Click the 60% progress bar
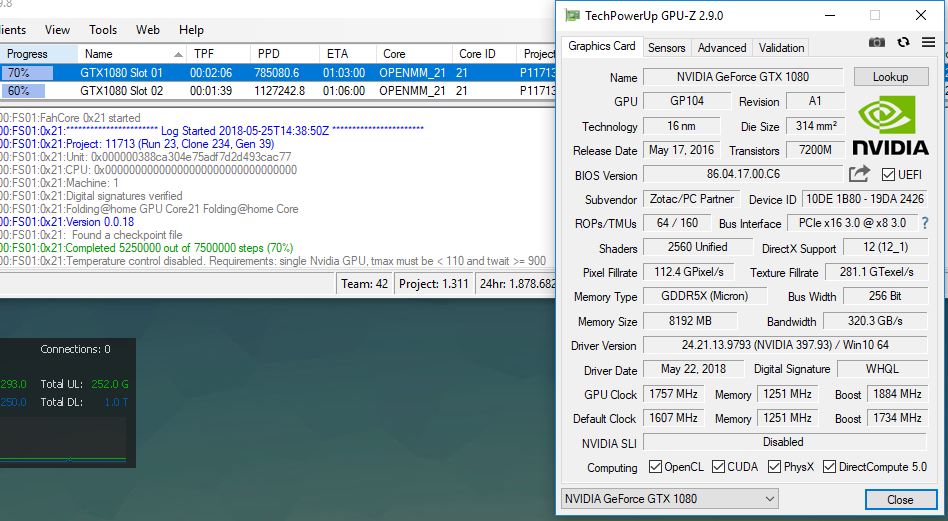Viewport: 948px width, 521px height. pyautogui.click(x=23, y=91)
